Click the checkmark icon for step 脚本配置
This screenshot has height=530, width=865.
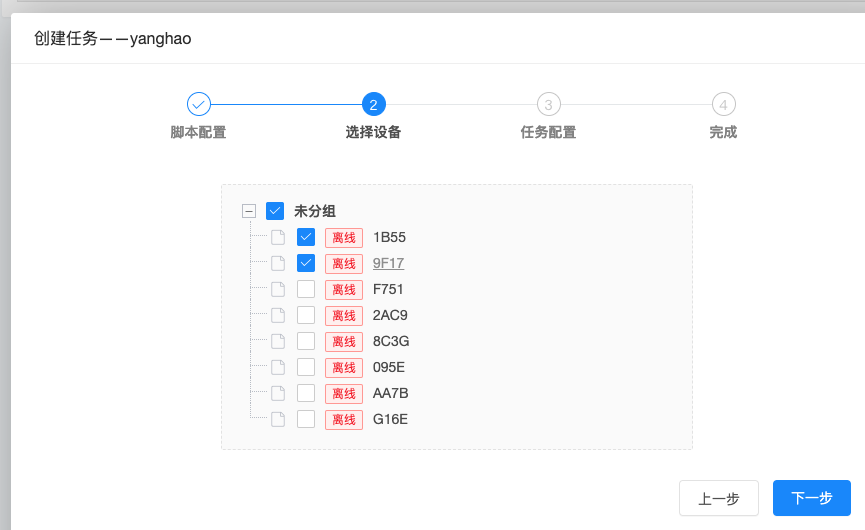click(x=199, y=104)
